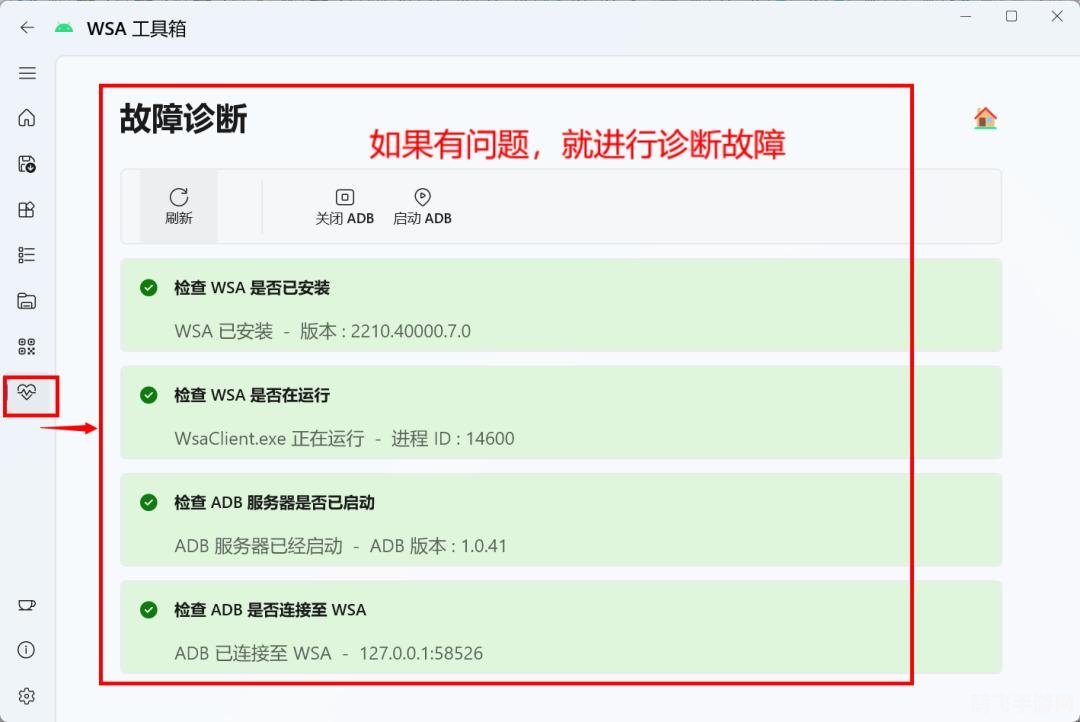Click the 启动 ADB toolbar button
The height and width of the screenshot is (722, 1080).
[x=422, y=206]
